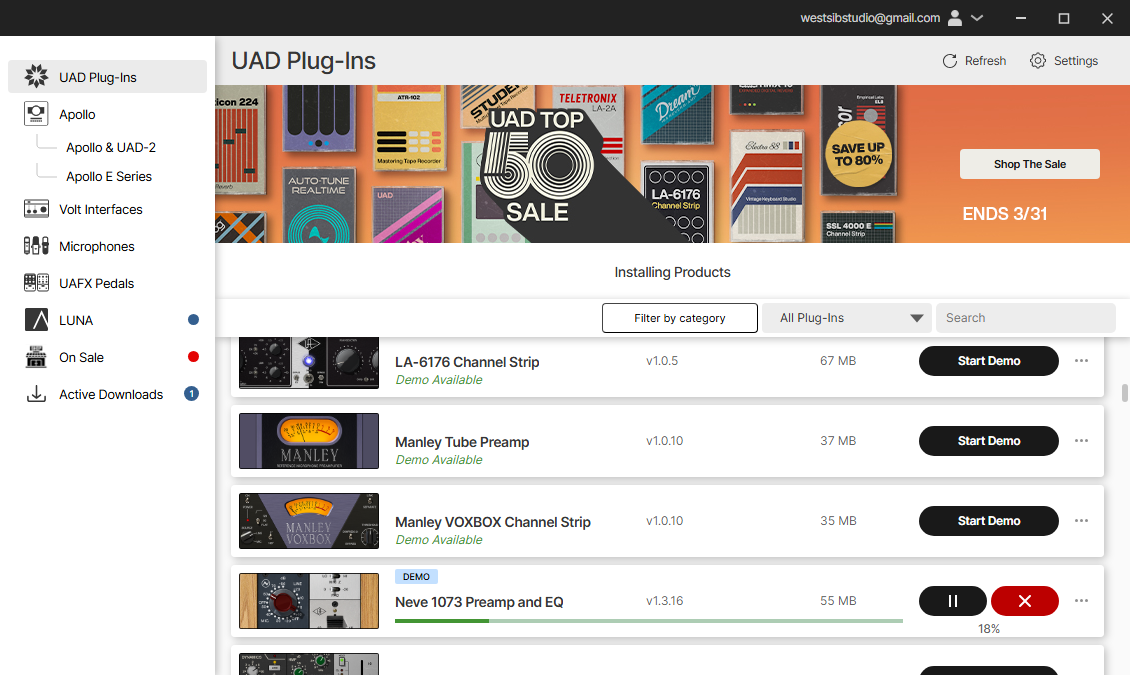Image resolution: width=1130 pixels, height=675 pixels.
Task: Open the UAFX Pedals icon
Action: pyautogui.click(x=36, y=282)
